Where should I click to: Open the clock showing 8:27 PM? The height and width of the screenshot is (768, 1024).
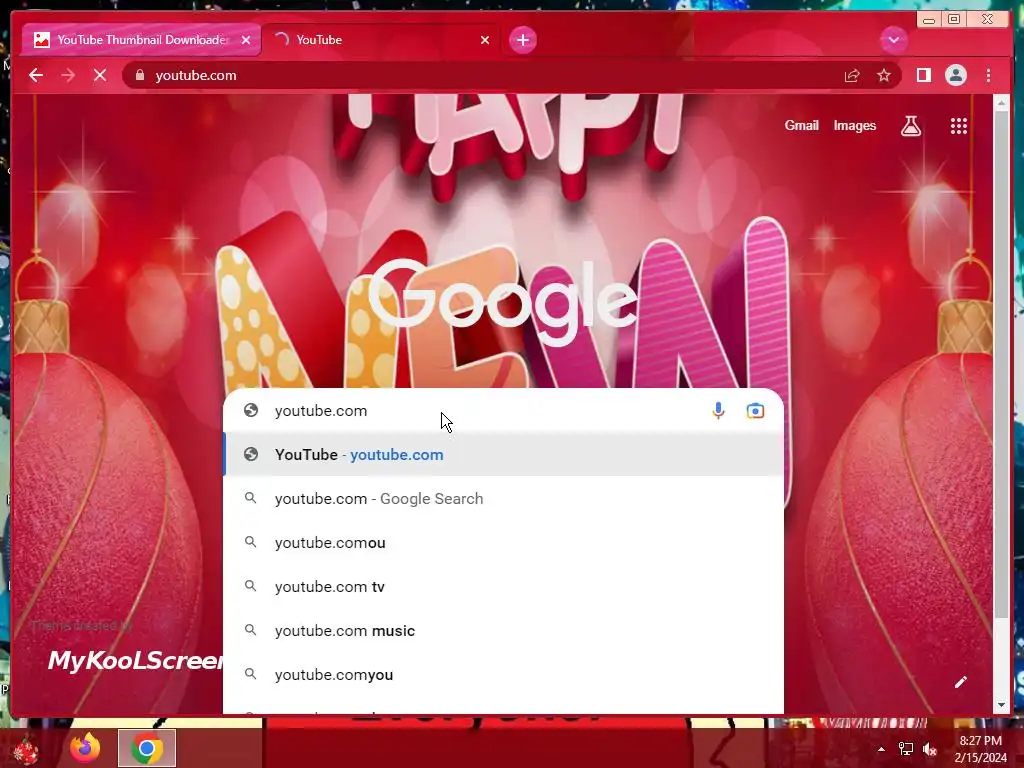[980, 749]
